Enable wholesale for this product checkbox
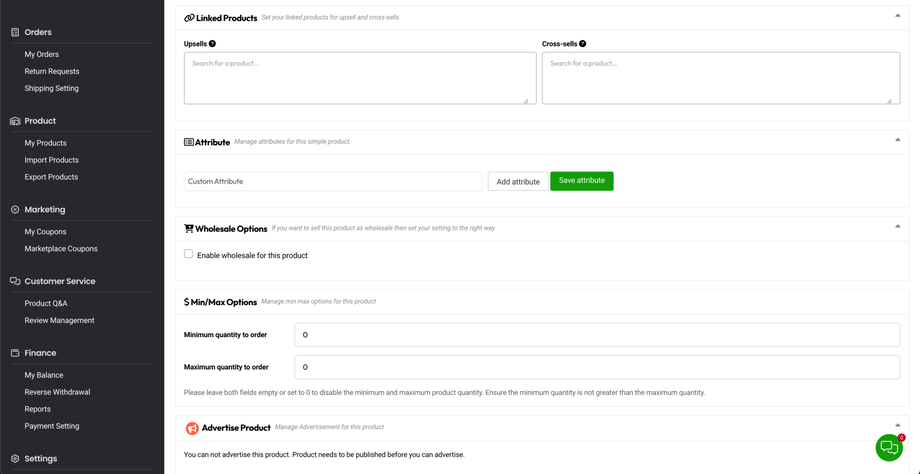This screenshot has height=474, width=920. click(x=188, y=254)
